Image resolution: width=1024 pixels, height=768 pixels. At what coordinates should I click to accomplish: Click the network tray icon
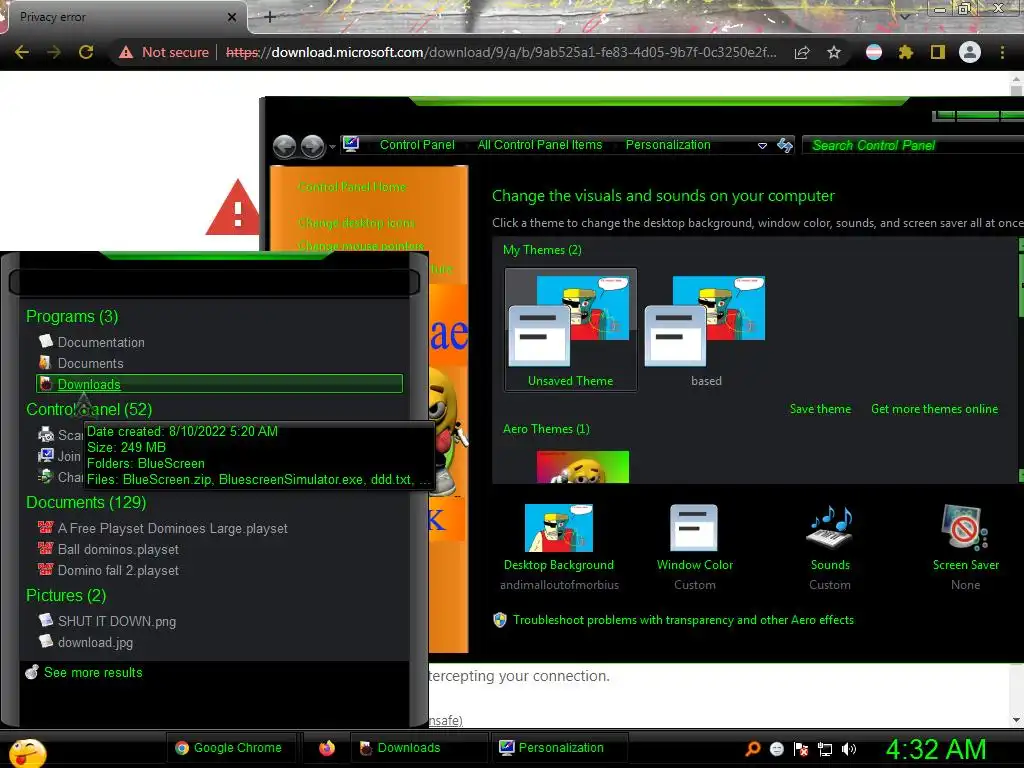(x=825, y=749)
